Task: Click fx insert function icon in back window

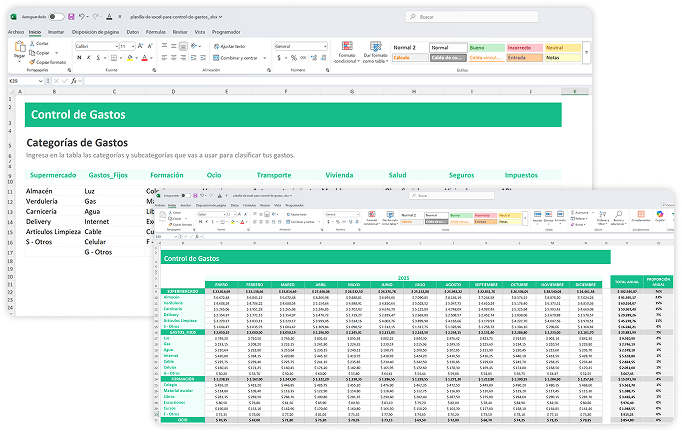Action: pyautogui.click(x=74, y=81)
